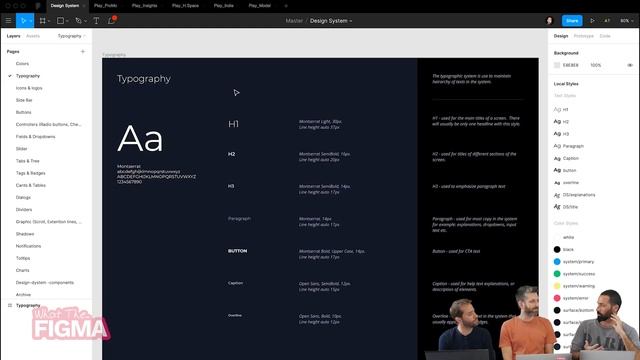Select the Pen tool
Viewport: 640px width, 360px height.
point(78,20)
